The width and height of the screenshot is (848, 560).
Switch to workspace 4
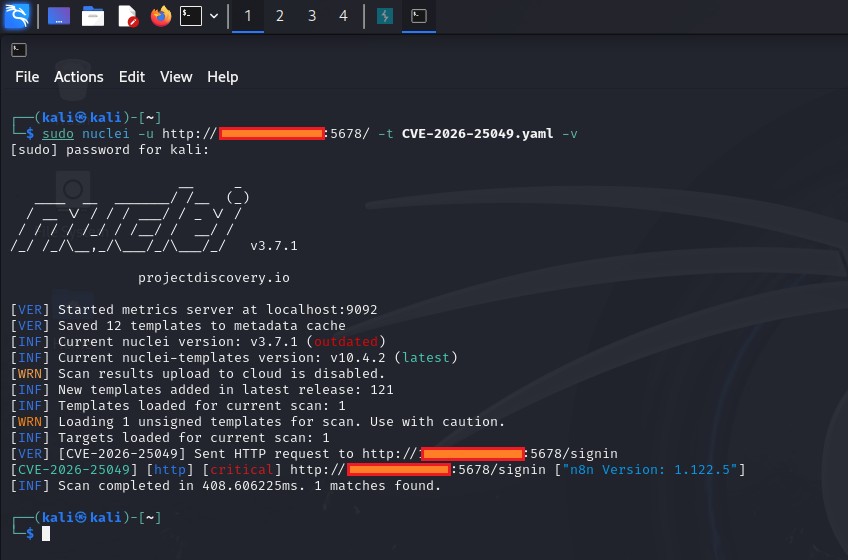point(343,16)
